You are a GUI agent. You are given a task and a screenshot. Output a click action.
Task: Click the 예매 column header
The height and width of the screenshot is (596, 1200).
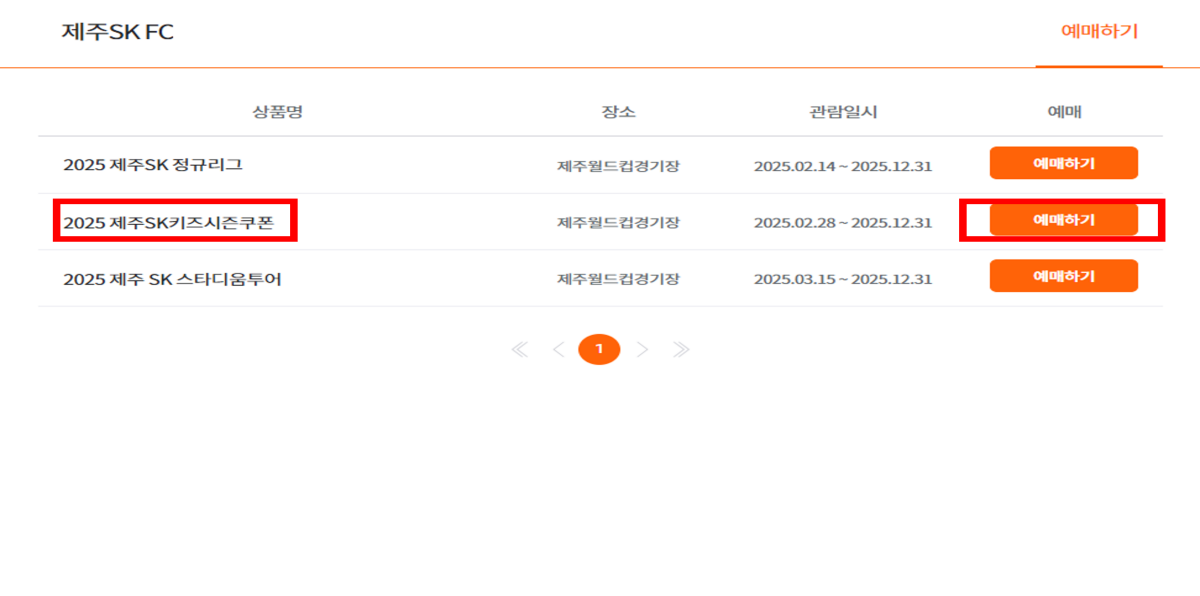coord(1064,112)
